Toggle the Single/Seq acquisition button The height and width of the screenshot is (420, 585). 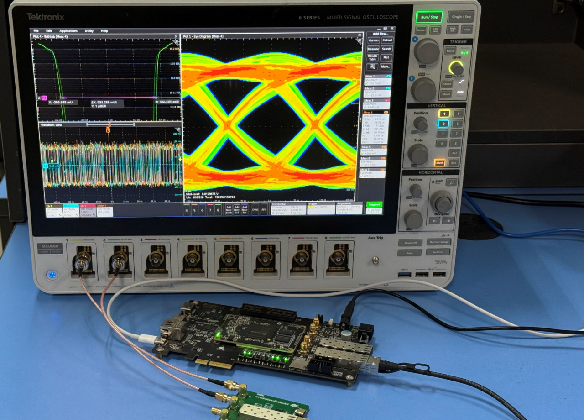click(462, 17)
